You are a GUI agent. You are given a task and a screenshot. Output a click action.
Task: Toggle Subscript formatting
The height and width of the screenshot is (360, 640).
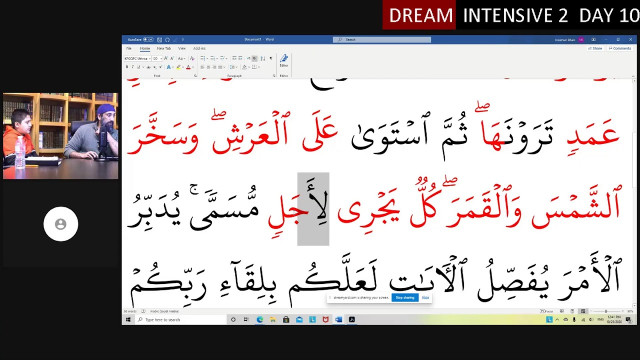(155, 67)
